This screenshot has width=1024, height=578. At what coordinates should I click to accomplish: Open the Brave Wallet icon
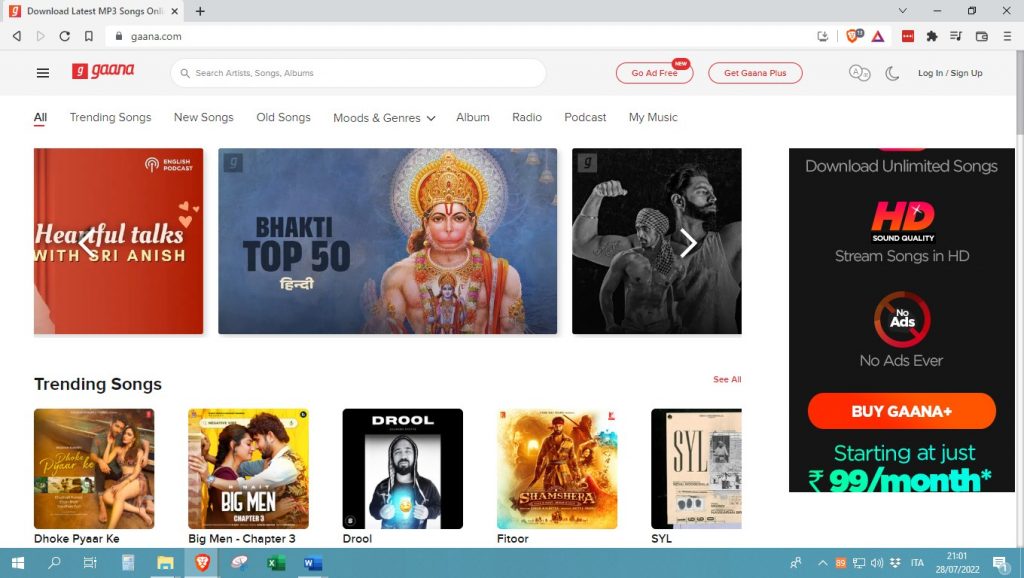point(983,36)
